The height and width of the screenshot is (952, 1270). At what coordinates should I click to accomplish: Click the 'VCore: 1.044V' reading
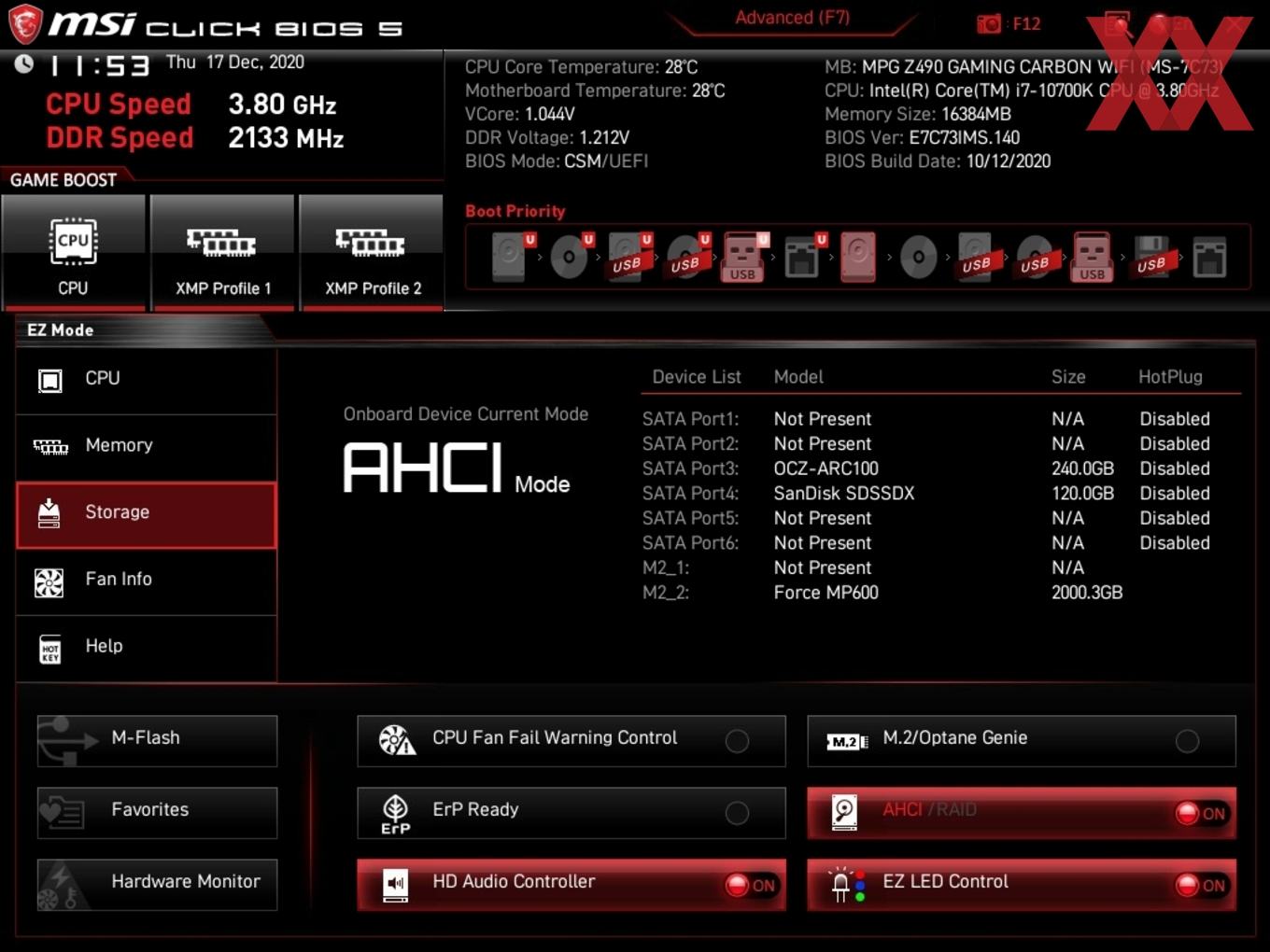click(x=520, y=114)
